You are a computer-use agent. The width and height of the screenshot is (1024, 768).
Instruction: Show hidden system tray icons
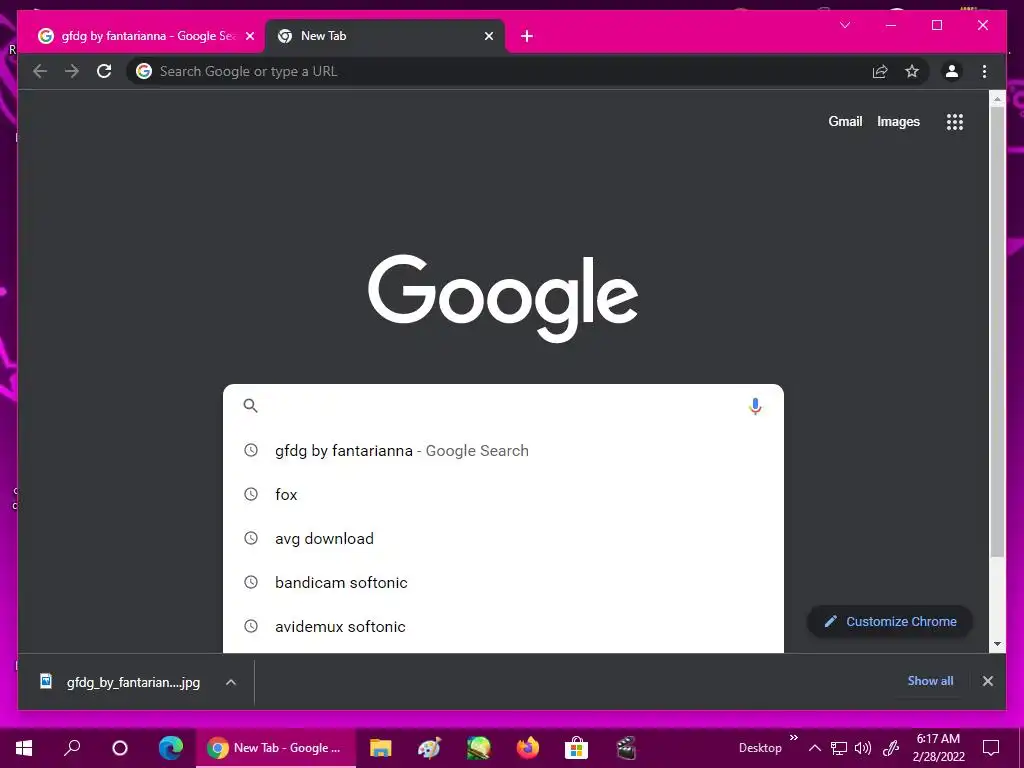pos(814,748)
